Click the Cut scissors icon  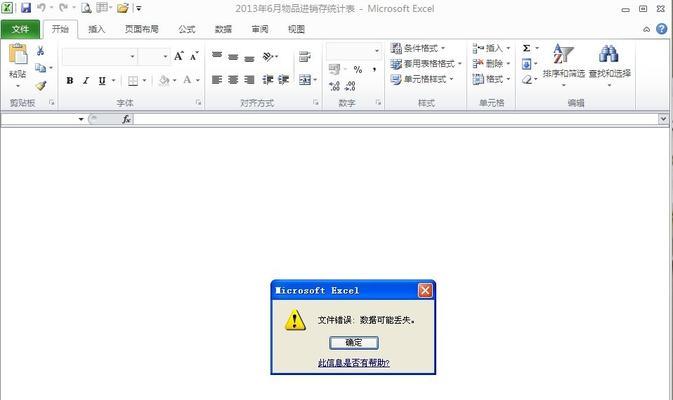coord(40,51)
